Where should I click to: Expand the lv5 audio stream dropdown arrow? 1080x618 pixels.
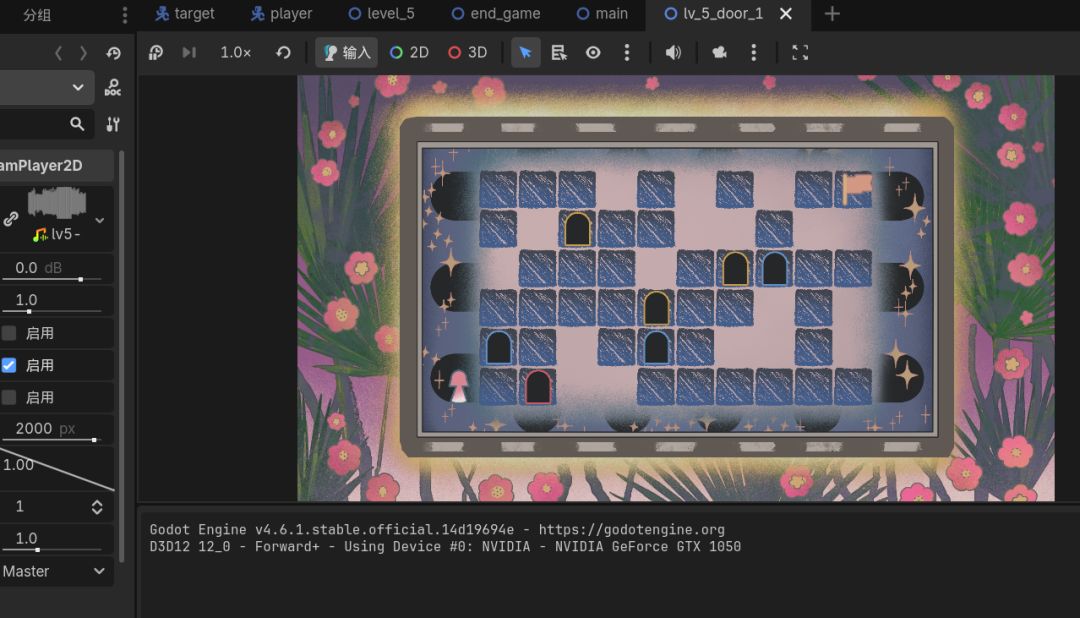tap(100, 220)
